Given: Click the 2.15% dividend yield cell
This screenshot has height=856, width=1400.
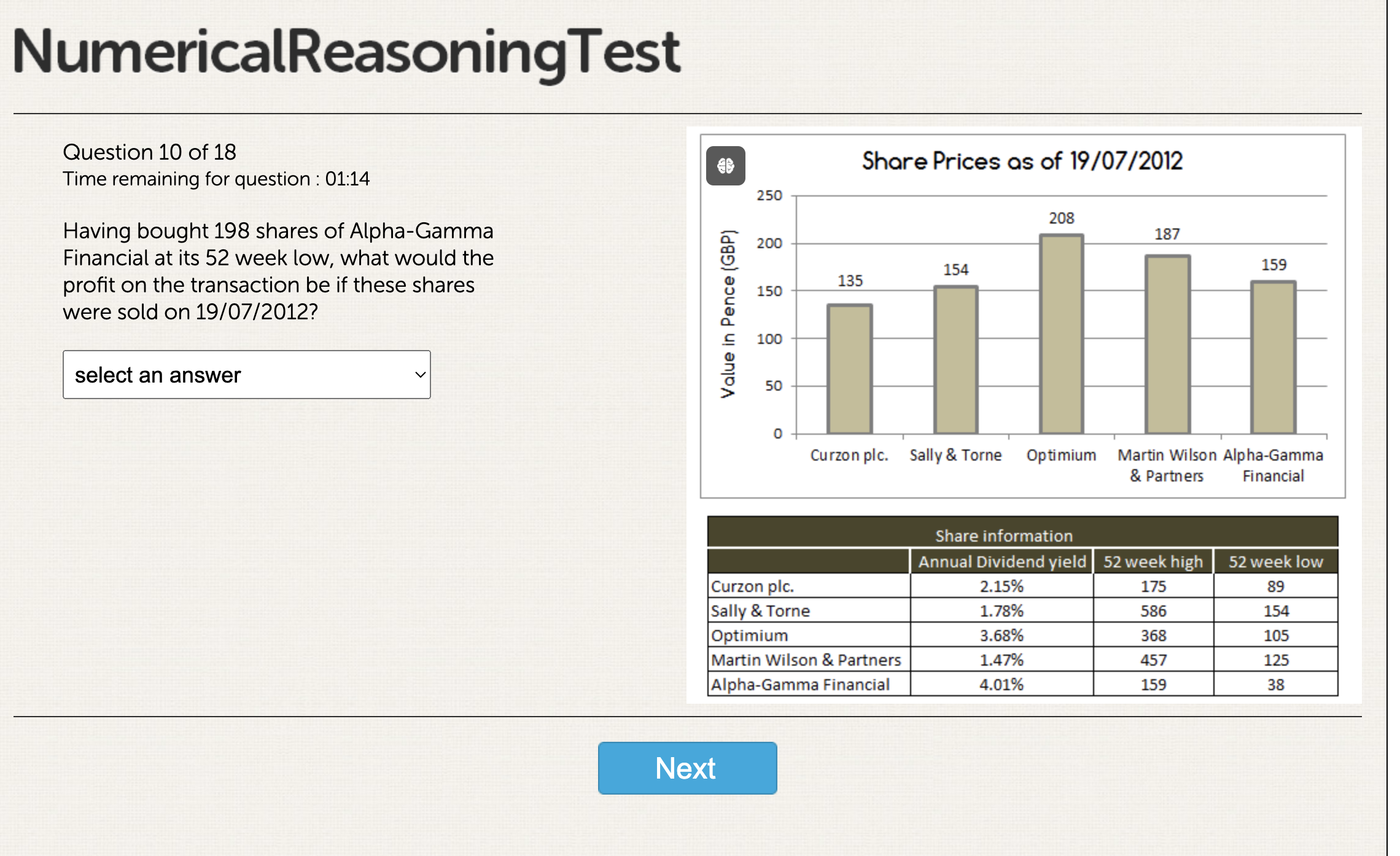Looking at the screenshot, I should click(x=1001, y=586).
